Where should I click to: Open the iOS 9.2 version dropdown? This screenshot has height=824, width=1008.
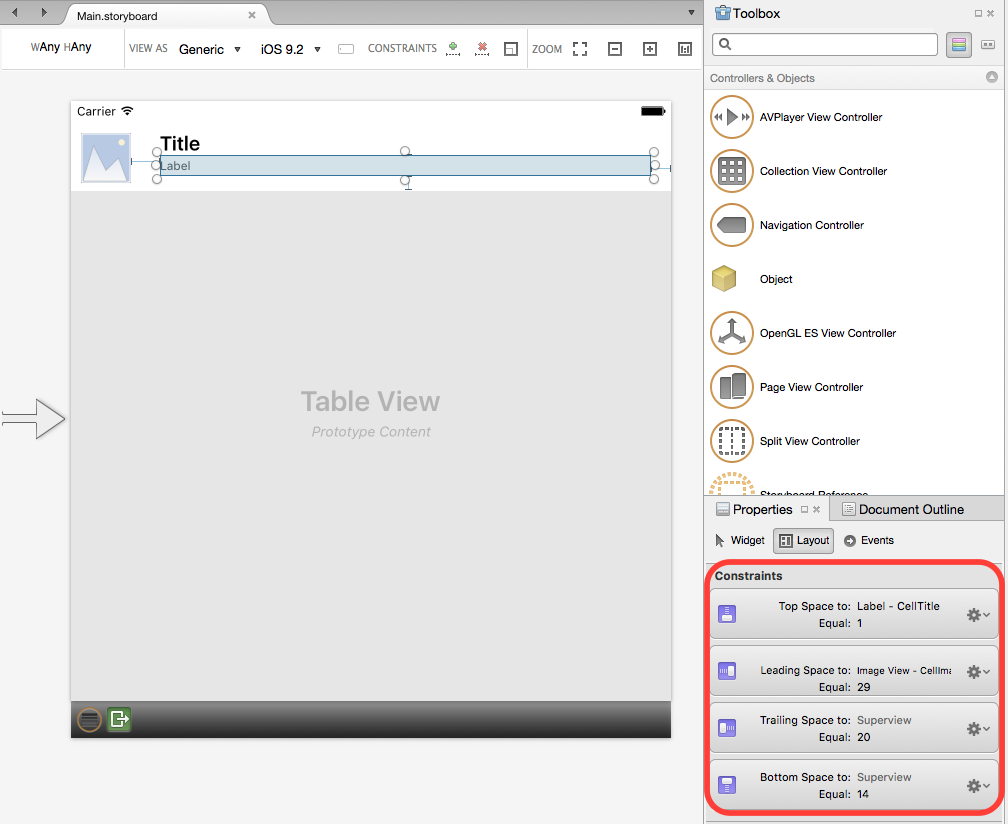coord(291,49)
